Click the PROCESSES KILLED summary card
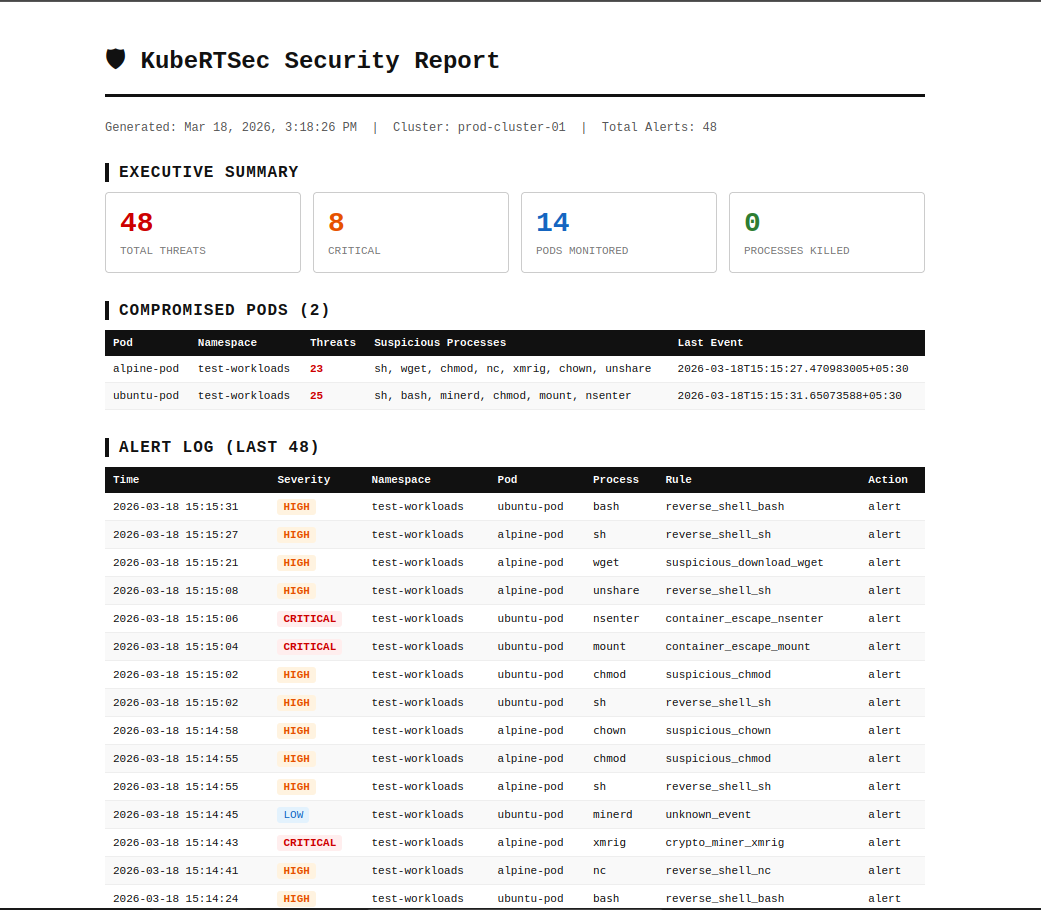This screenshot has width=1041, height=910. (x=826, y=232)
